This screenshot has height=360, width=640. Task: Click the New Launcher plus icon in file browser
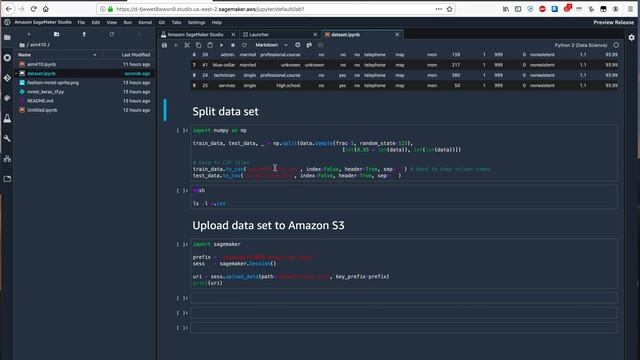click(x=29, y=34)
